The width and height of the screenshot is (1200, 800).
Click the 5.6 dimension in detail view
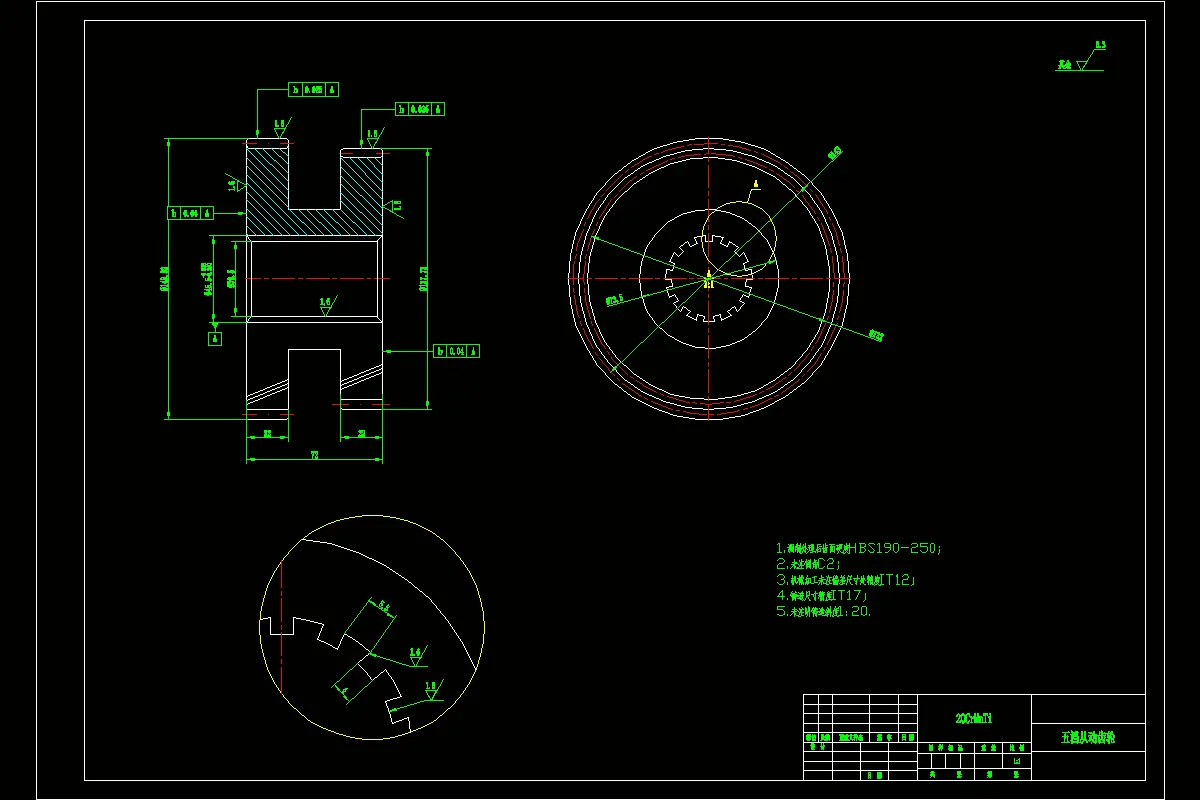click(385, 606)
